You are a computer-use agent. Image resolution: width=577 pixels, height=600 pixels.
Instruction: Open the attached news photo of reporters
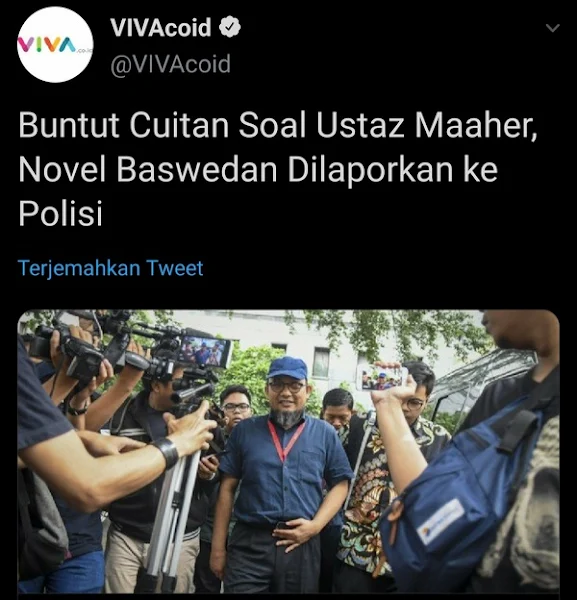point(288,455)
